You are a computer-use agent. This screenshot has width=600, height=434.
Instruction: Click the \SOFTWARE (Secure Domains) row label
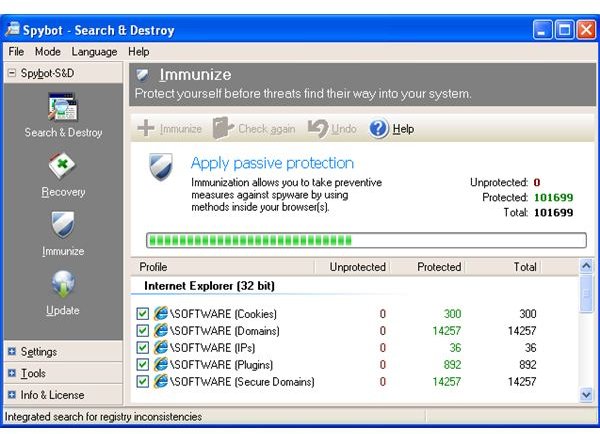click(242, 382)
